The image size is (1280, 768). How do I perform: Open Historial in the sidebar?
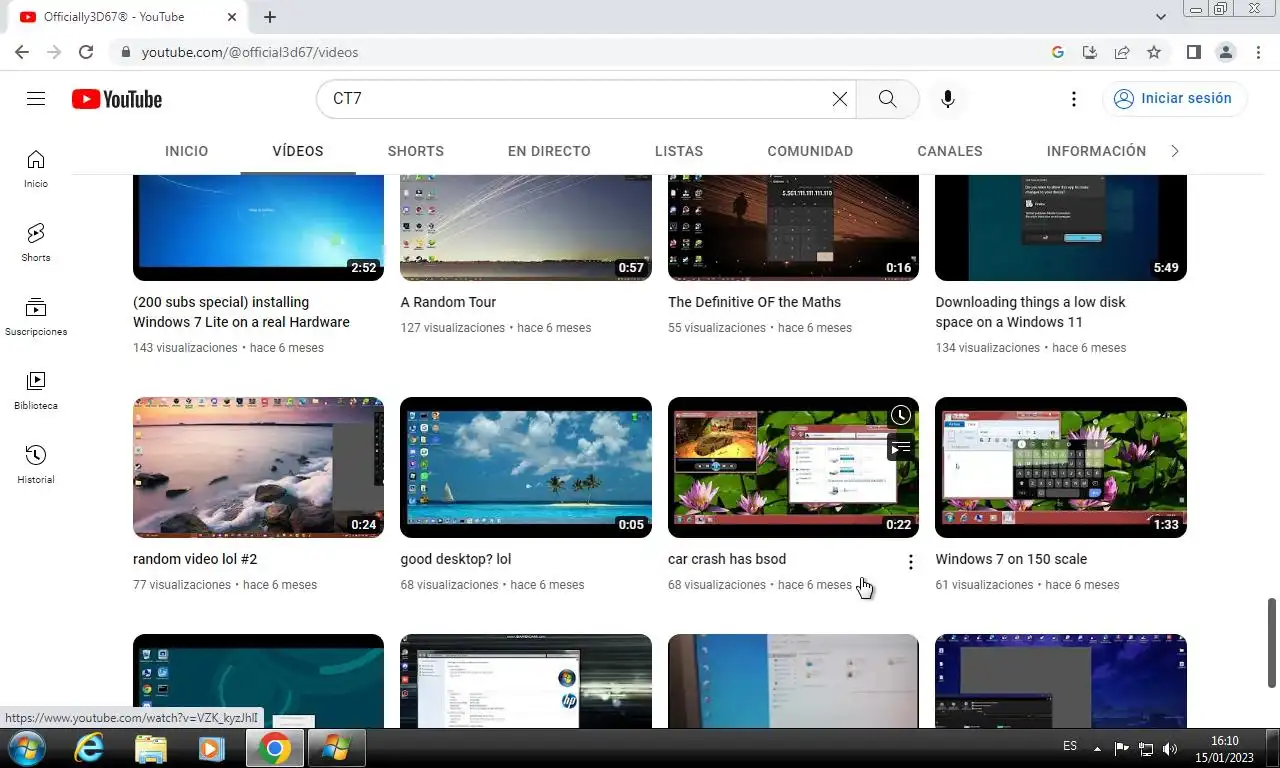pyautogui.click(x=36, y=465)
